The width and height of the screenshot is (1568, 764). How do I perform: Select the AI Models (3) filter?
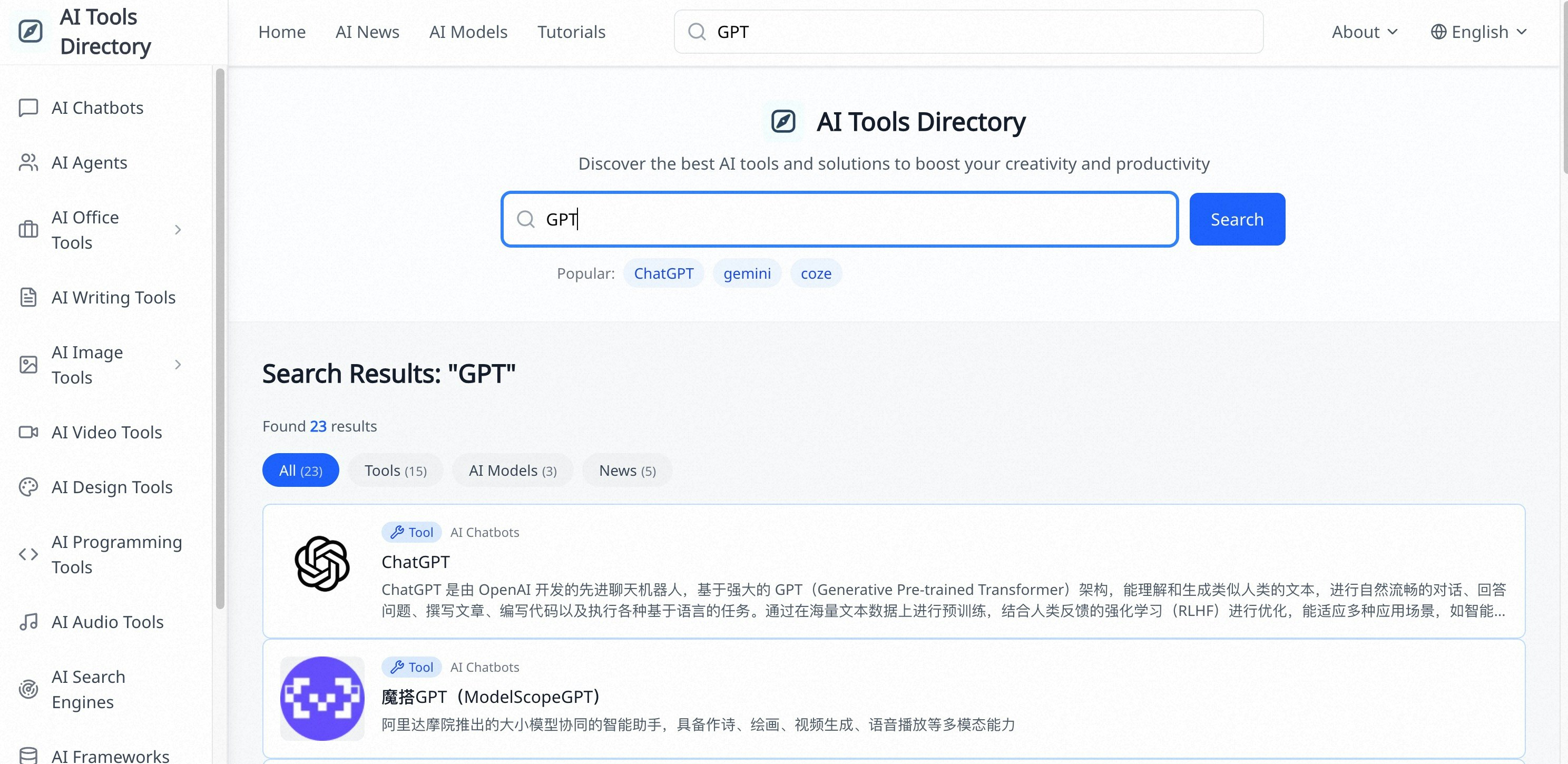[512, 470]
